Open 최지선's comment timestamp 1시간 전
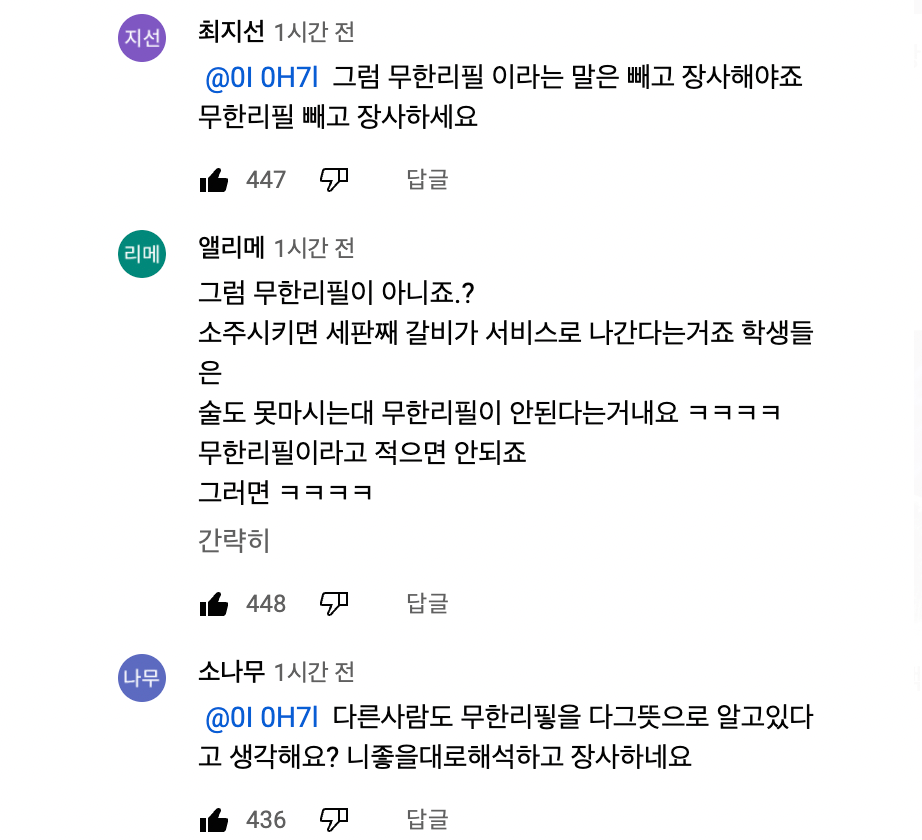Screen dimensions: 922x840 coord(313,31)
